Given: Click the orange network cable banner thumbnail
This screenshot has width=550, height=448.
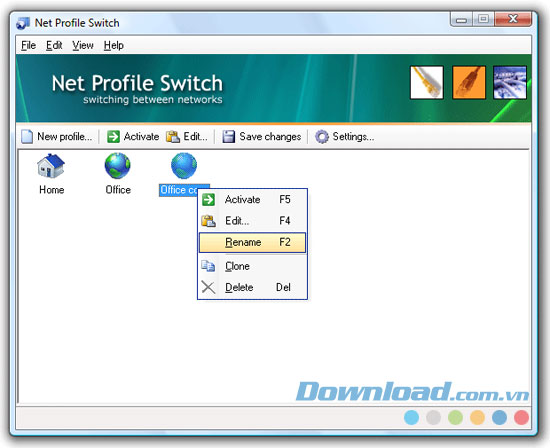Looking at the screenshot, I should 469,82.
